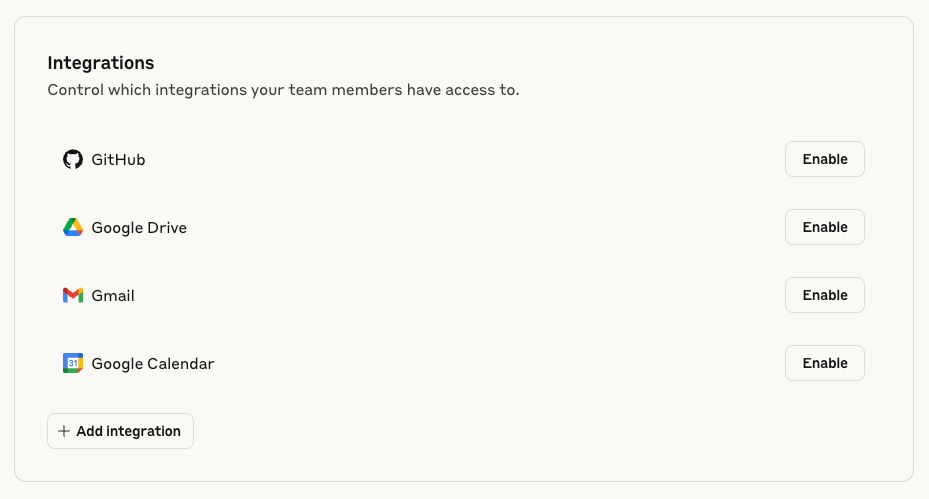
Task: Click the words 'have access to' in the description
Action: 463,90
